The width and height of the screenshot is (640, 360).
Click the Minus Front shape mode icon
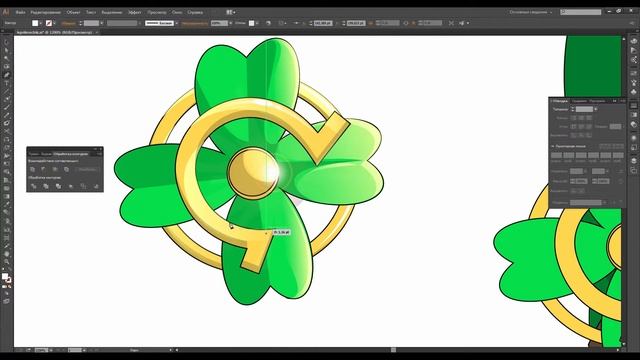[43, 169]
